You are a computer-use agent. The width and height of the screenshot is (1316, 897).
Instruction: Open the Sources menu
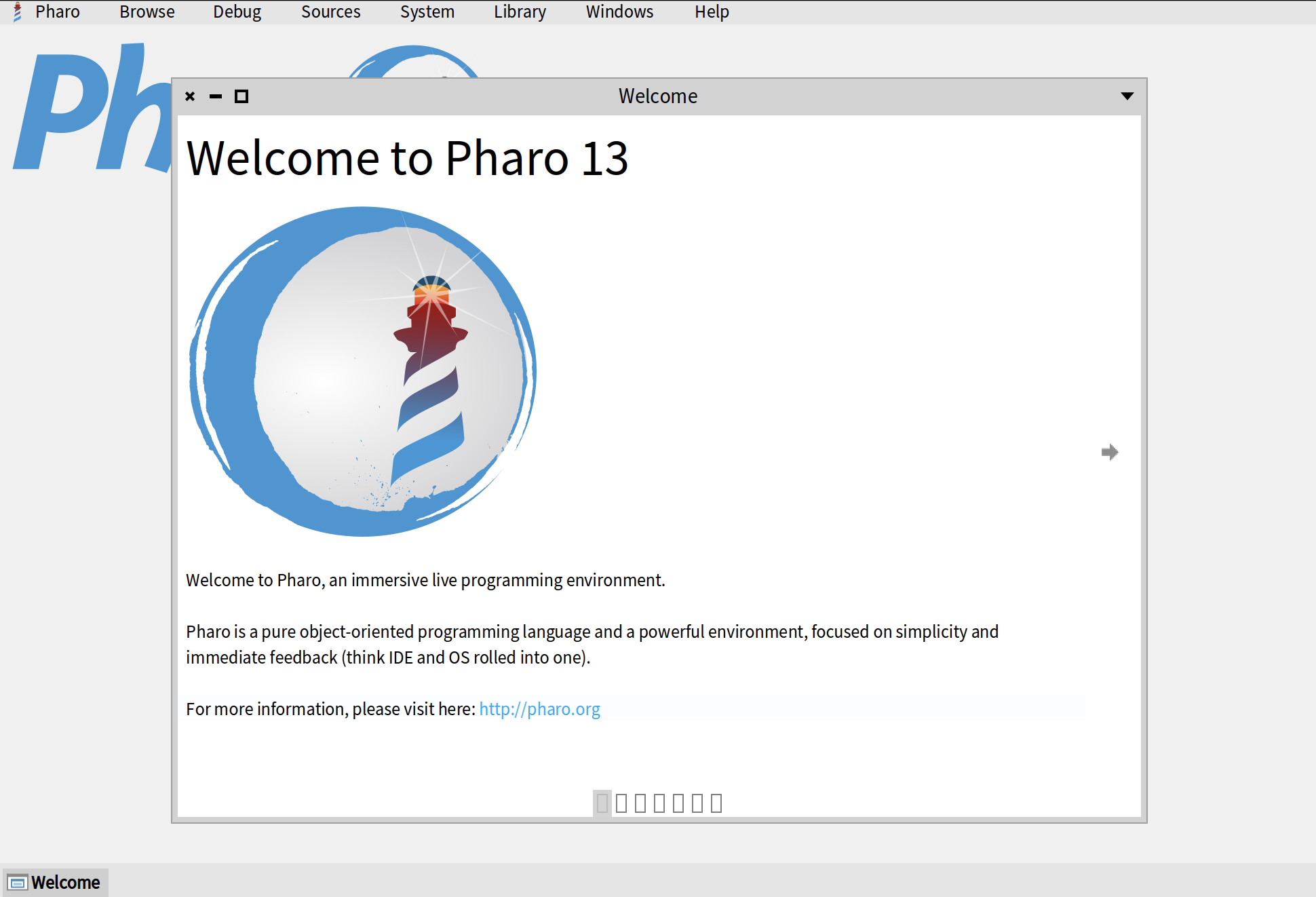[x=330, y=12]
